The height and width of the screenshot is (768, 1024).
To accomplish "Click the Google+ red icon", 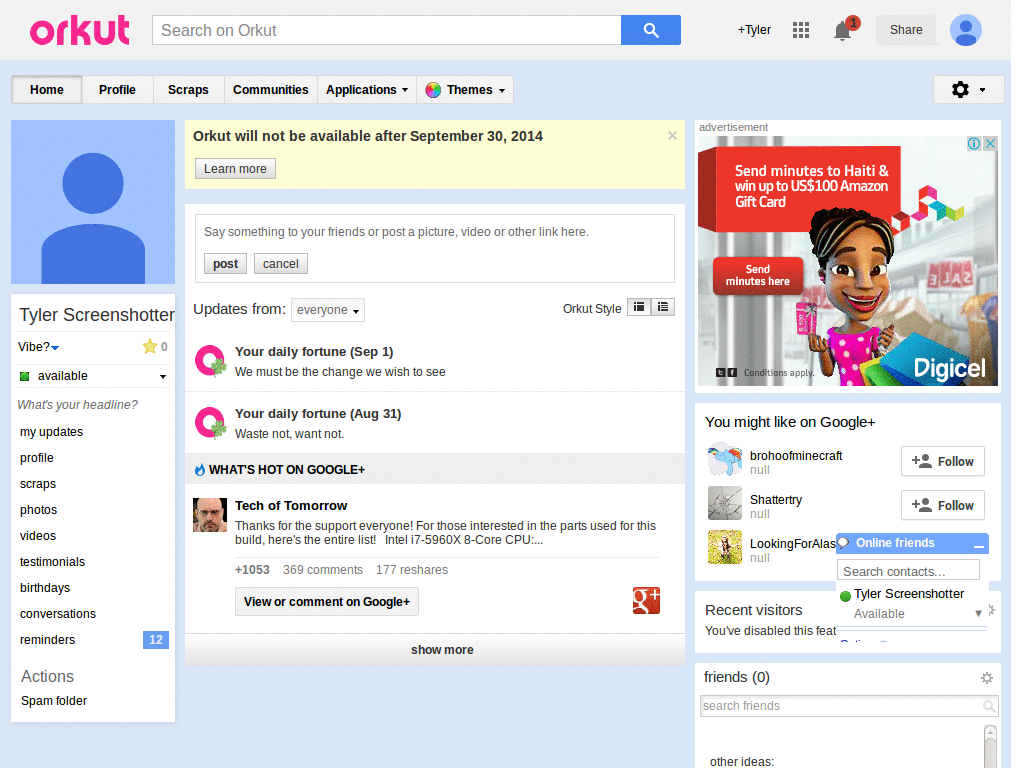I will click(x=646, y=601).
